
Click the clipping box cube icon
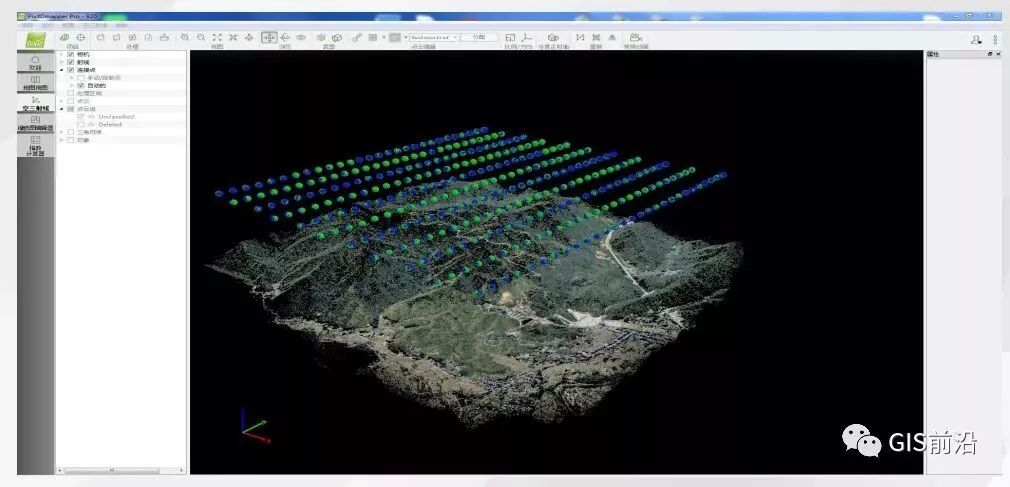click(x=321, y=38)
